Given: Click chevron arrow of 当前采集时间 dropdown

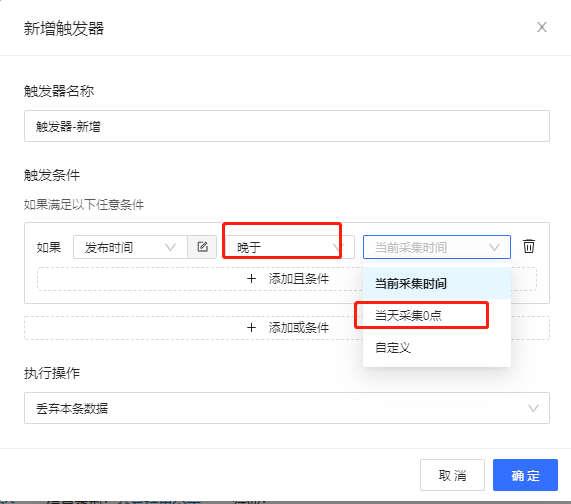Looking at the screenshot, I should click(x=494, y=248).
